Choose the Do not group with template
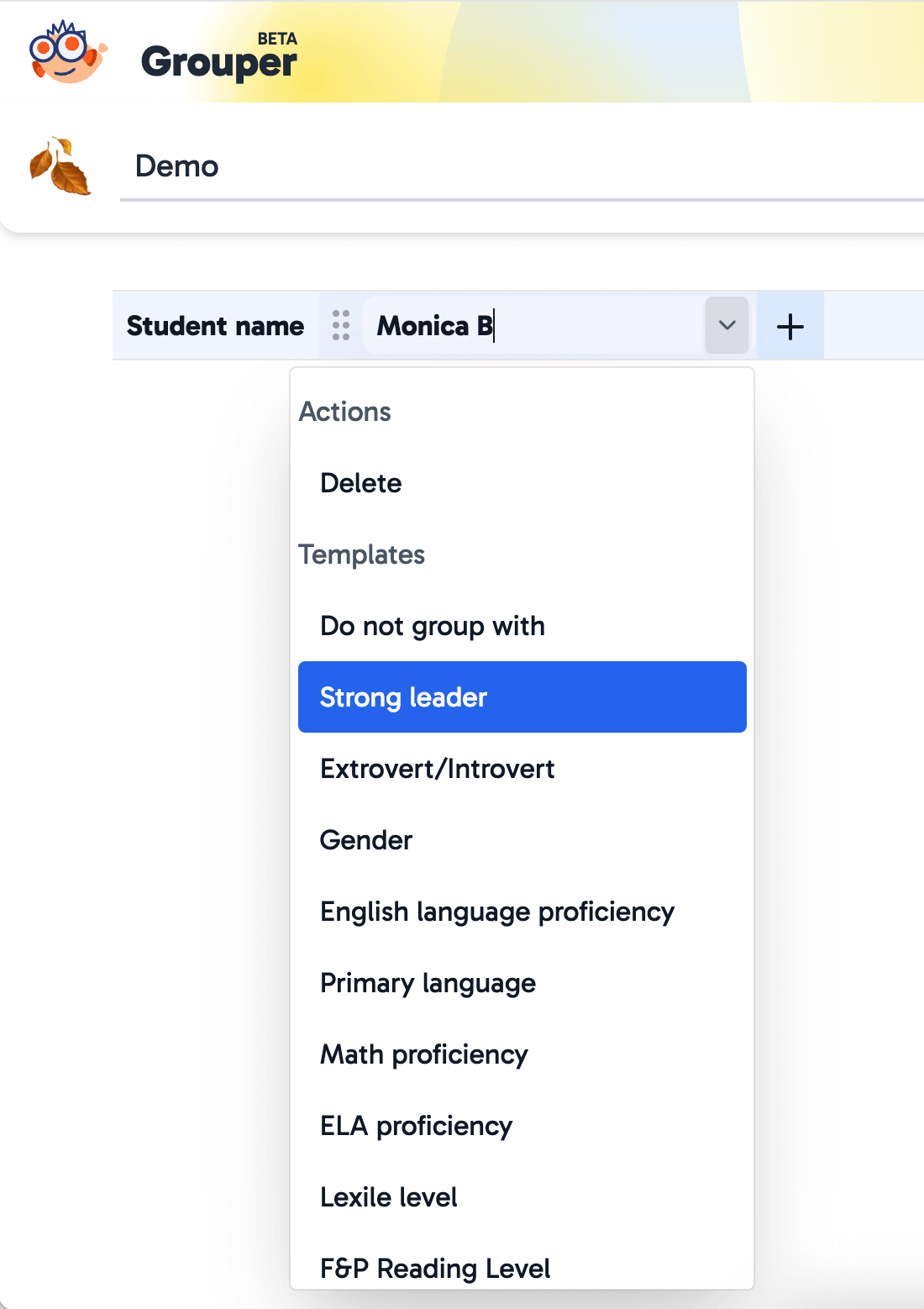Screen dimensions: 924x1309 point(432,625)
